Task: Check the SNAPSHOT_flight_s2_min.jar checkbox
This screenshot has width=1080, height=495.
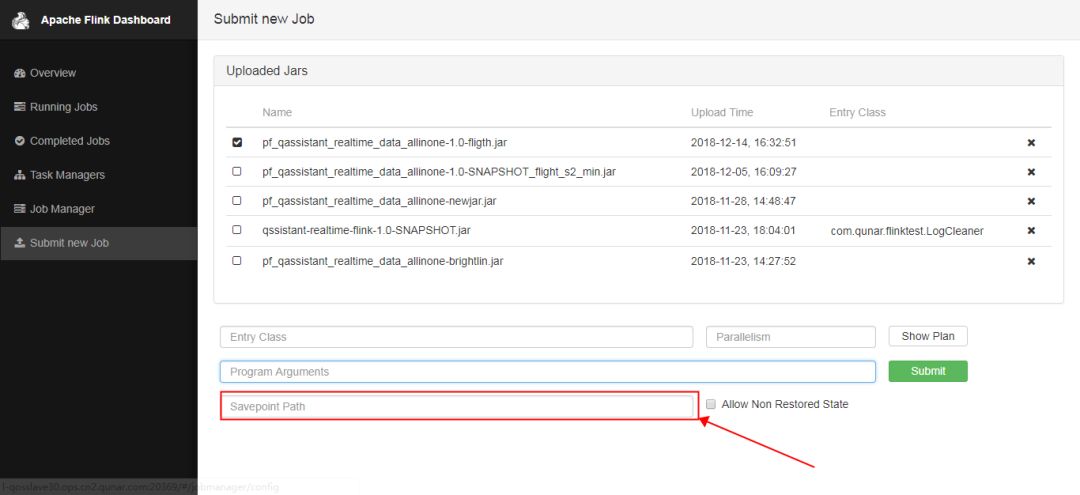Action: point(237,171)
